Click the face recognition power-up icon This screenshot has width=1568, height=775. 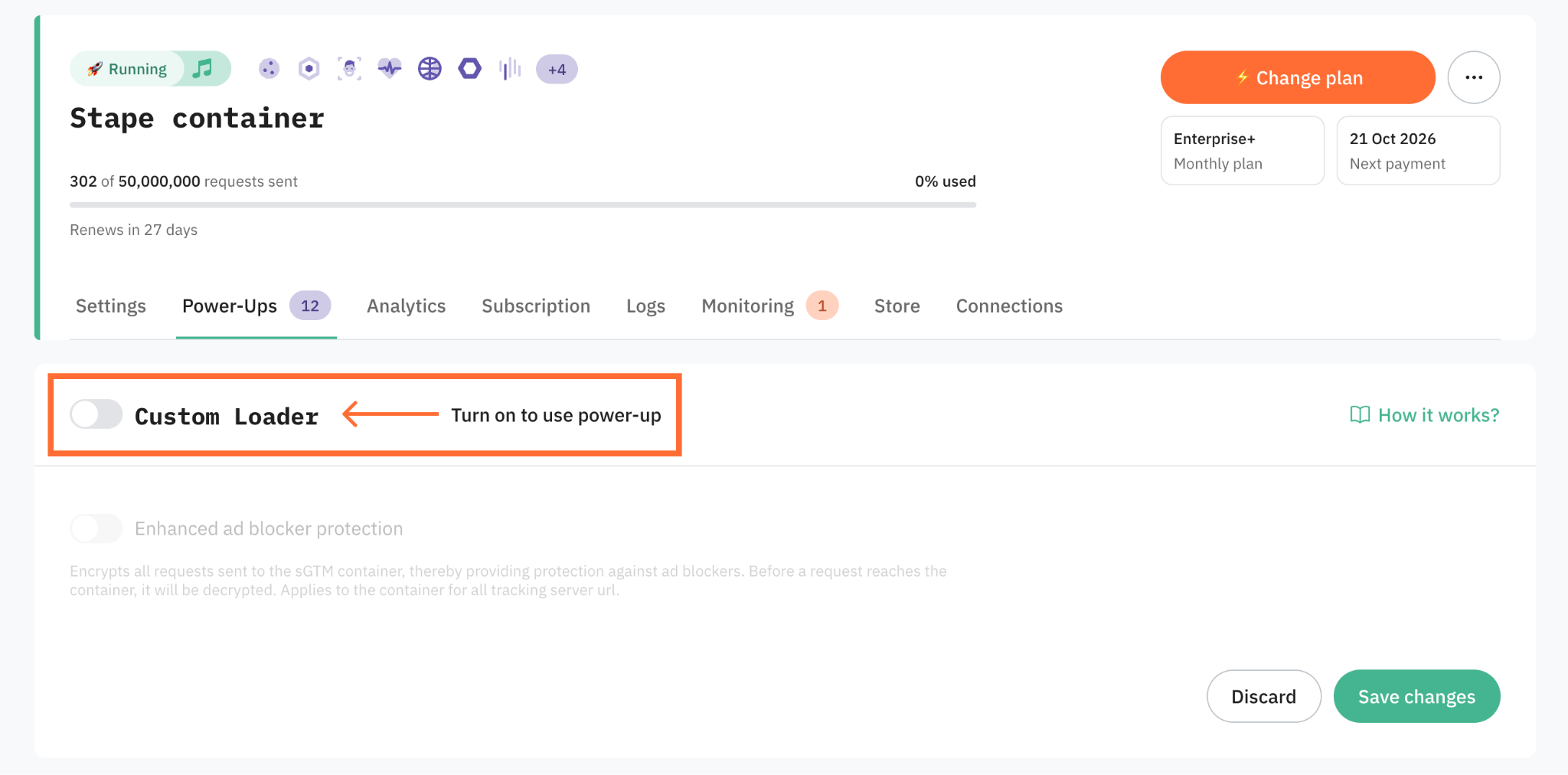pyautogui.click(x=349, y=69)
